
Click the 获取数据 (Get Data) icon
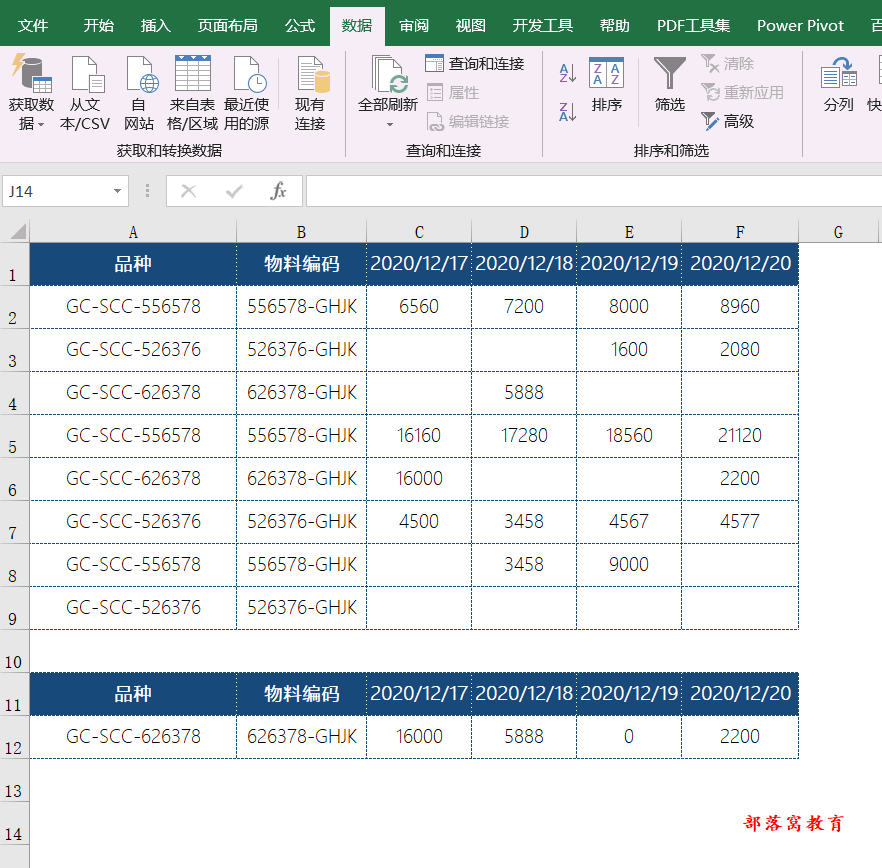(x=32, y=73)
